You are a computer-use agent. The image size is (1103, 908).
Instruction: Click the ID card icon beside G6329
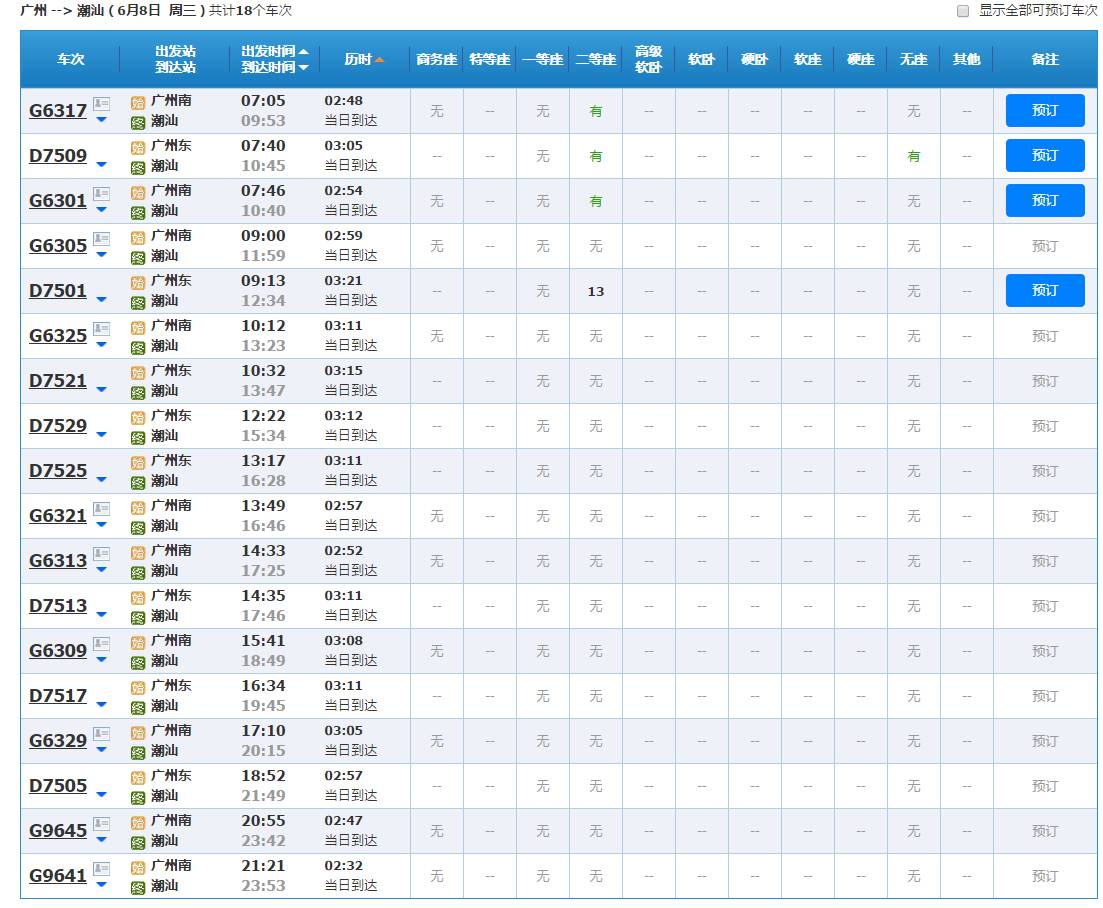[101, 734]
